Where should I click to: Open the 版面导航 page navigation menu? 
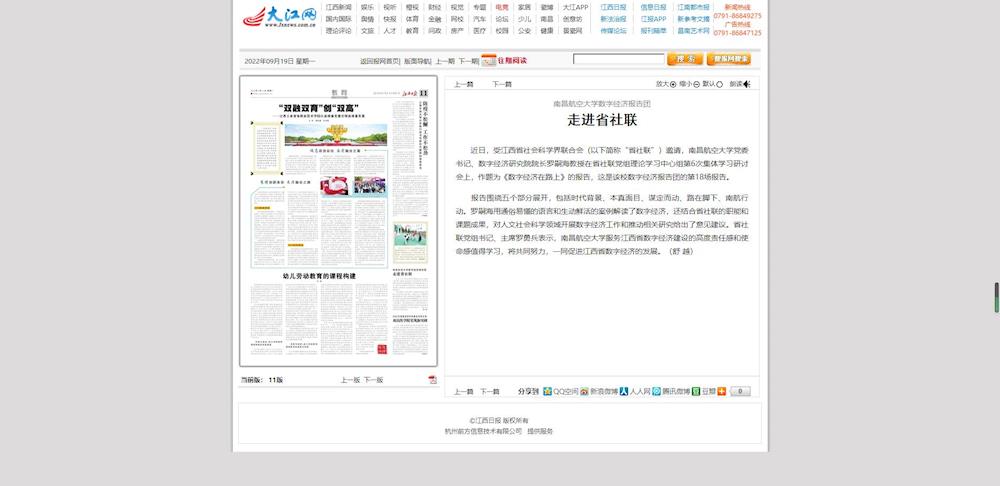pyautogui.click(x=418, y=61)
